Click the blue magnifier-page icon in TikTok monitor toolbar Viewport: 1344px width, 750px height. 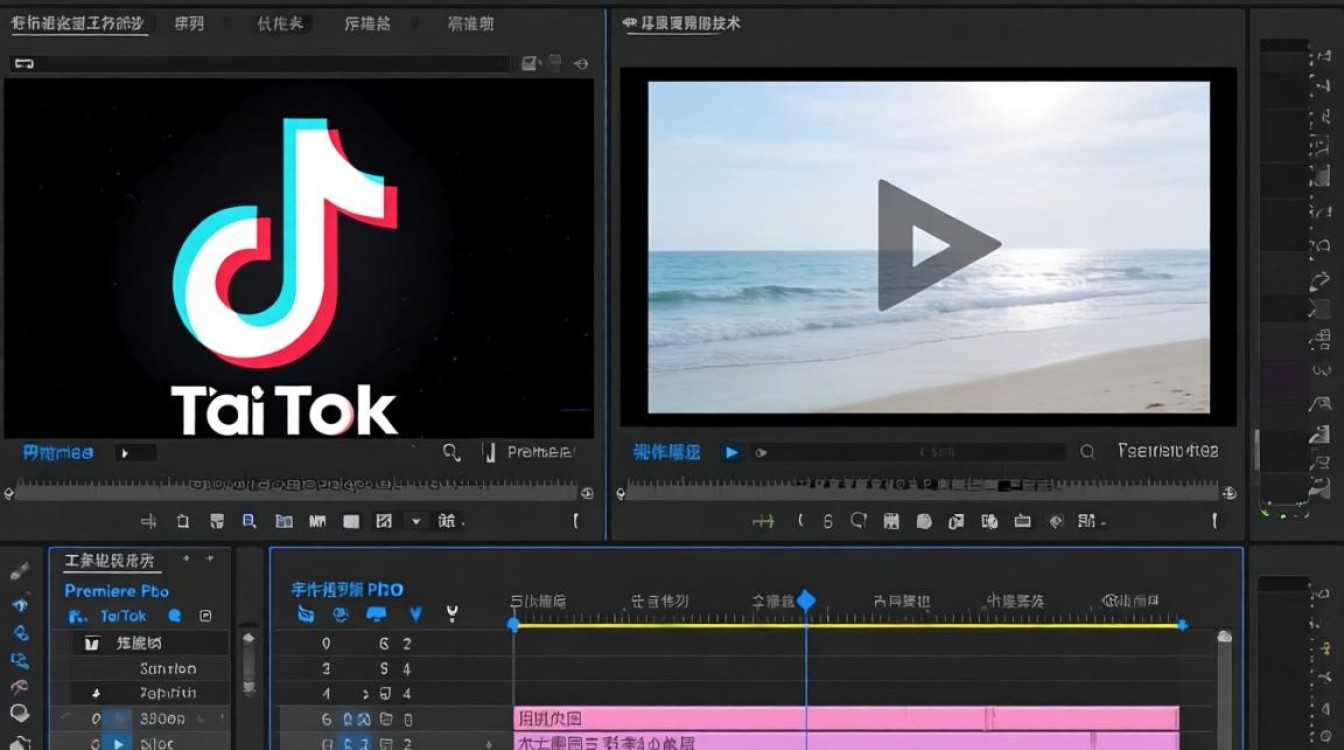[249, 521]
